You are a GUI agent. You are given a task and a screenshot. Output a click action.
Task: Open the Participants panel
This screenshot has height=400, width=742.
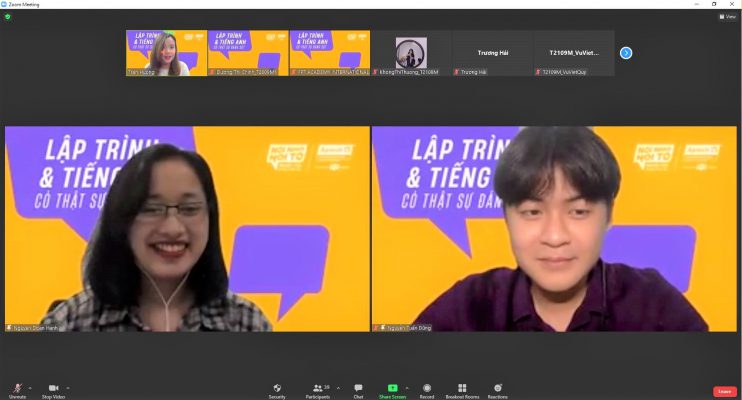pyautogui.click(x=319, y=388)
